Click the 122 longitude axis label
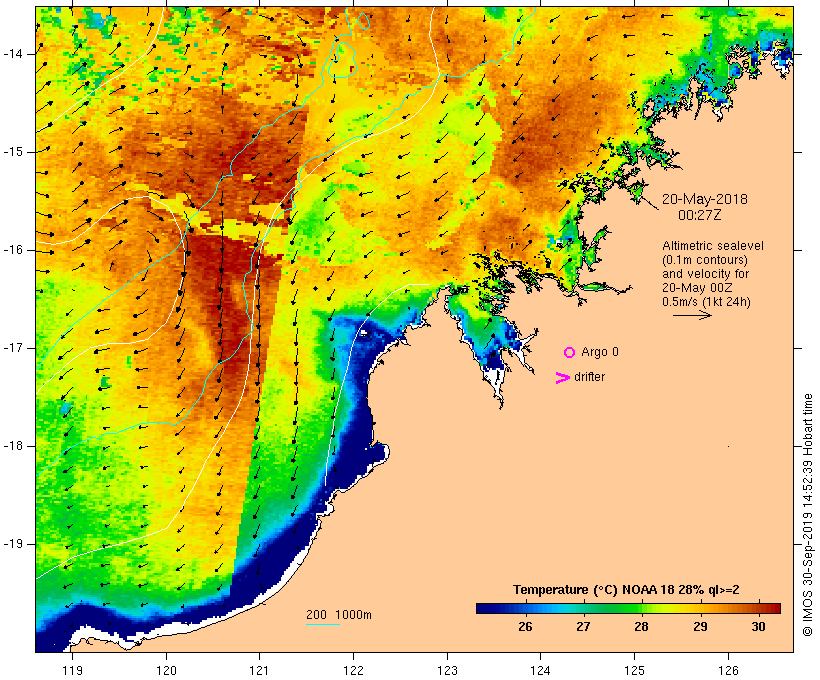Image resolution: width=820 pixels, height=680 pixels. (x=353, y=671)
